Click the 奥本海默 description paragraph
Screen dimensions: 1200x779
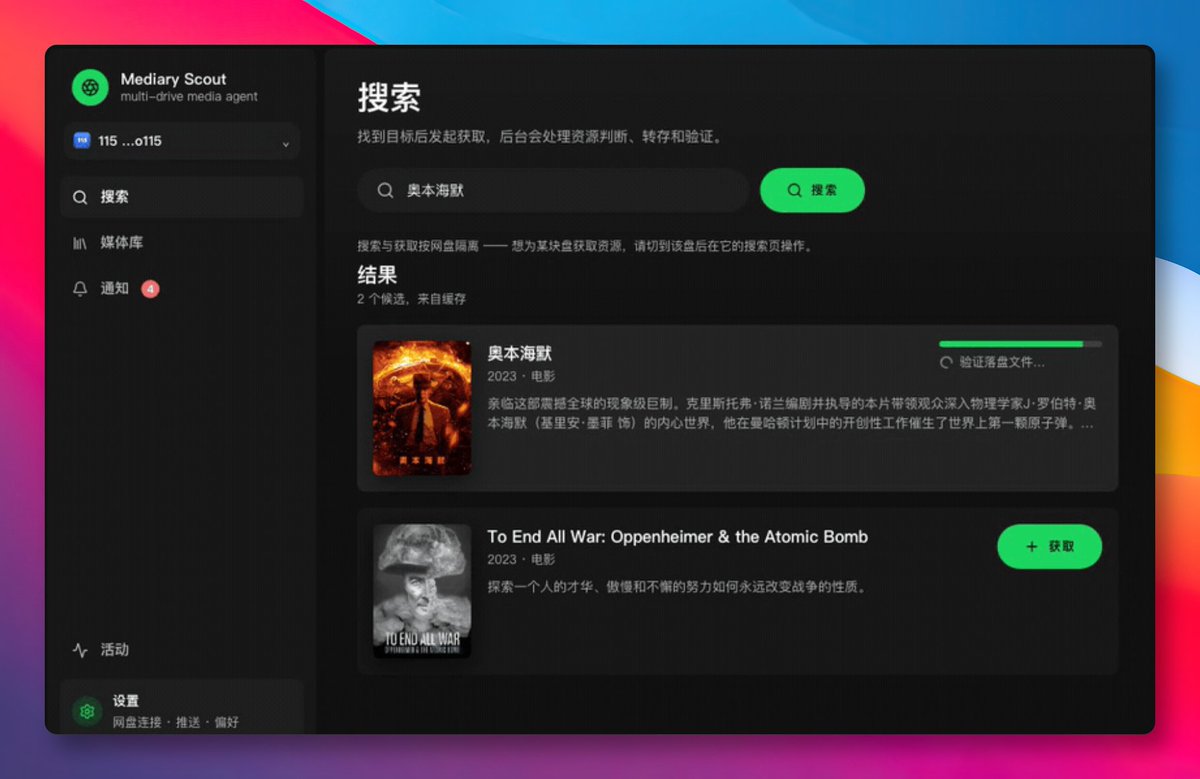(791, 414)
